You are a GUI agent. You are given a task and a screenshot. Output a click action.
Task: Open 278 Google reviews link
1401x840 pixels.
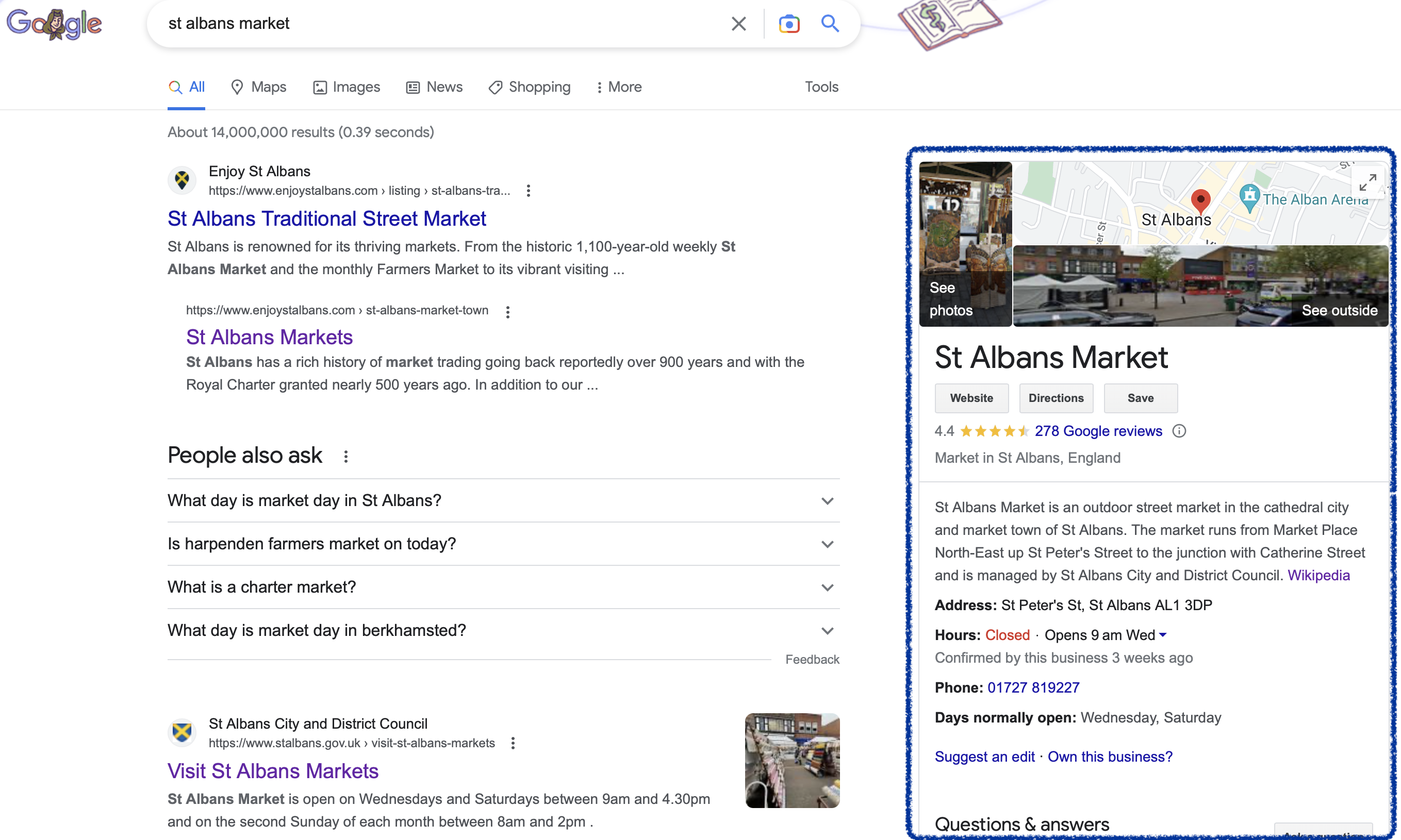1099,431
